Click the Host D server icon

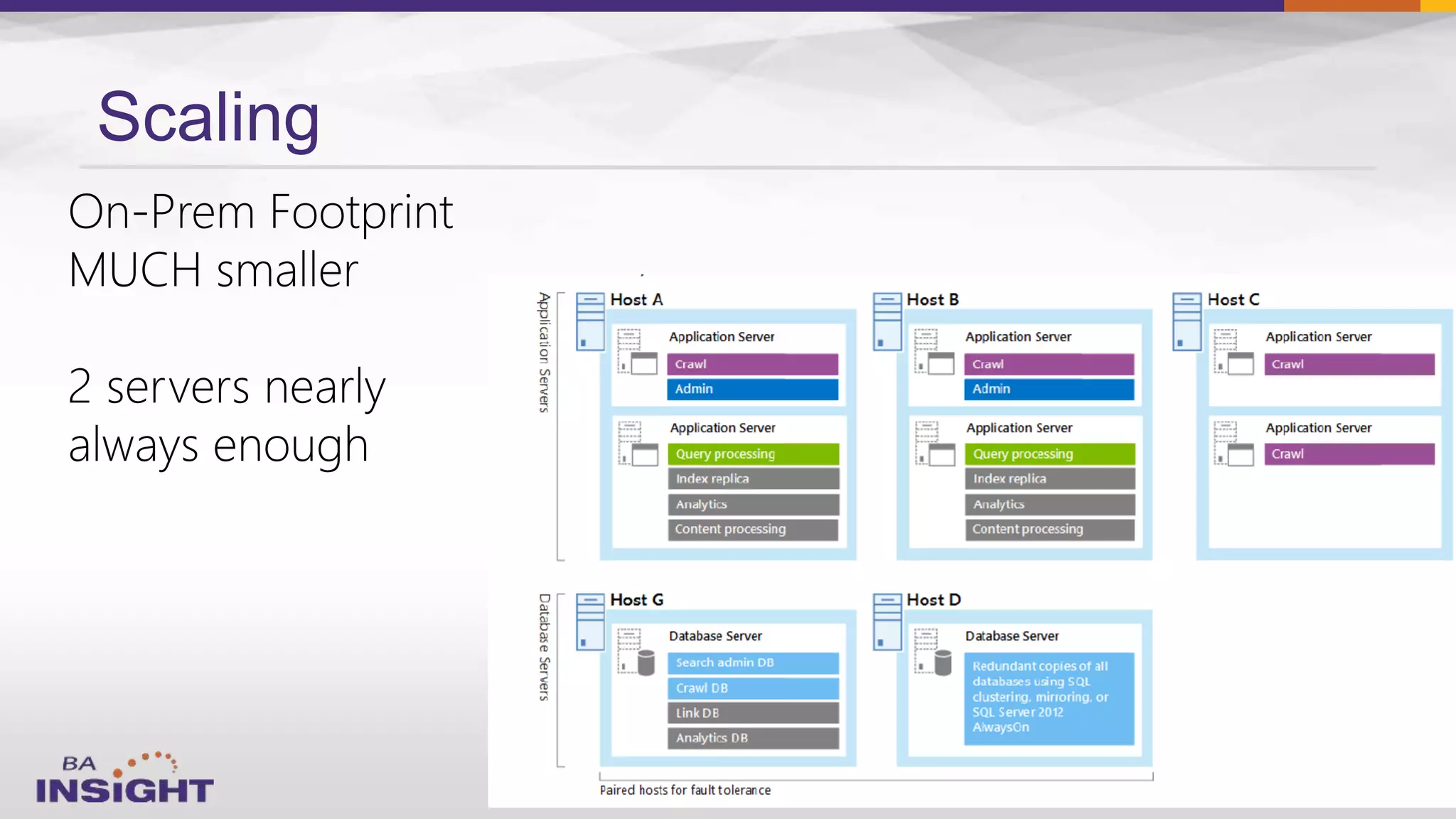[x=887, y=622]
